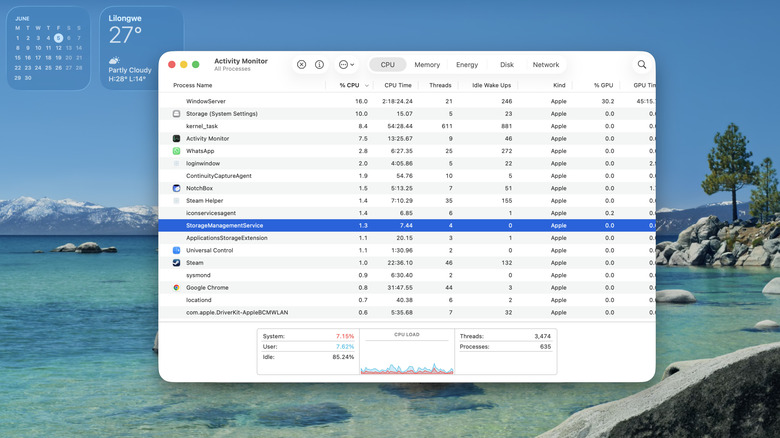Screen dimensions: 780x438
Task: Click the Idle 85.24% statistic
Action: 308,357
